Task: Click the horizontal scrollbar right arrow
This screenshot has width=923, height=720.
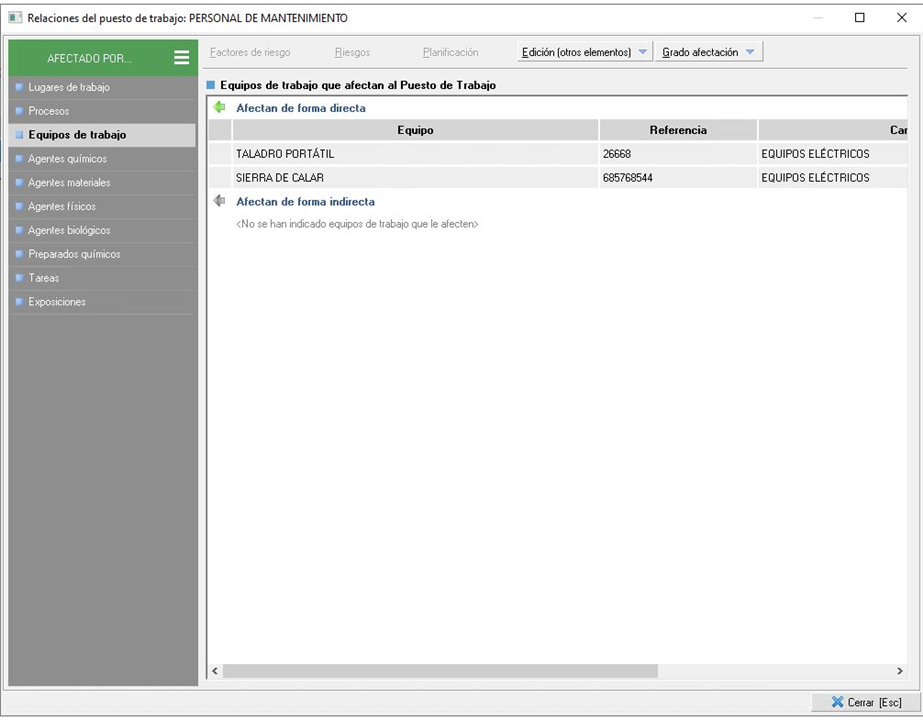Action: click(x=899, y=671)
